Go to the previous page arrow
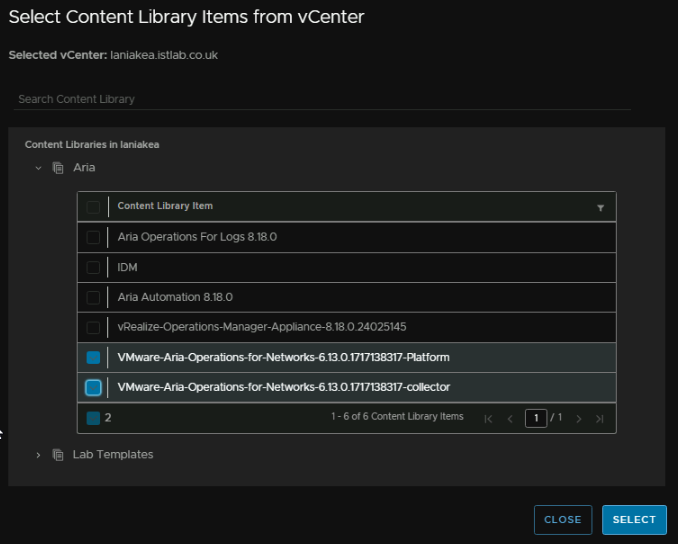Image resolution: width=678 pixels, height=544 pixels. pos(510,419)
